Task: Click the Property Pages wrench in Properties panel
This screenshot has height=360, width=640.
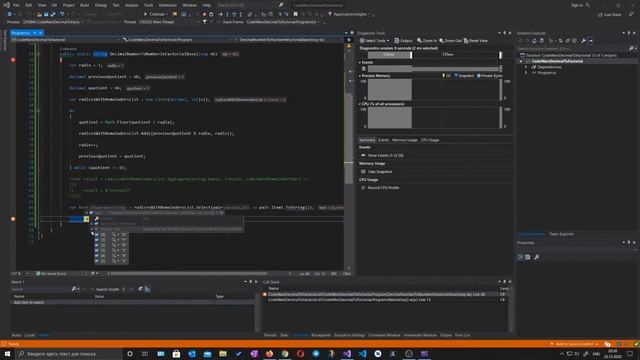Action: pos(536,257)
